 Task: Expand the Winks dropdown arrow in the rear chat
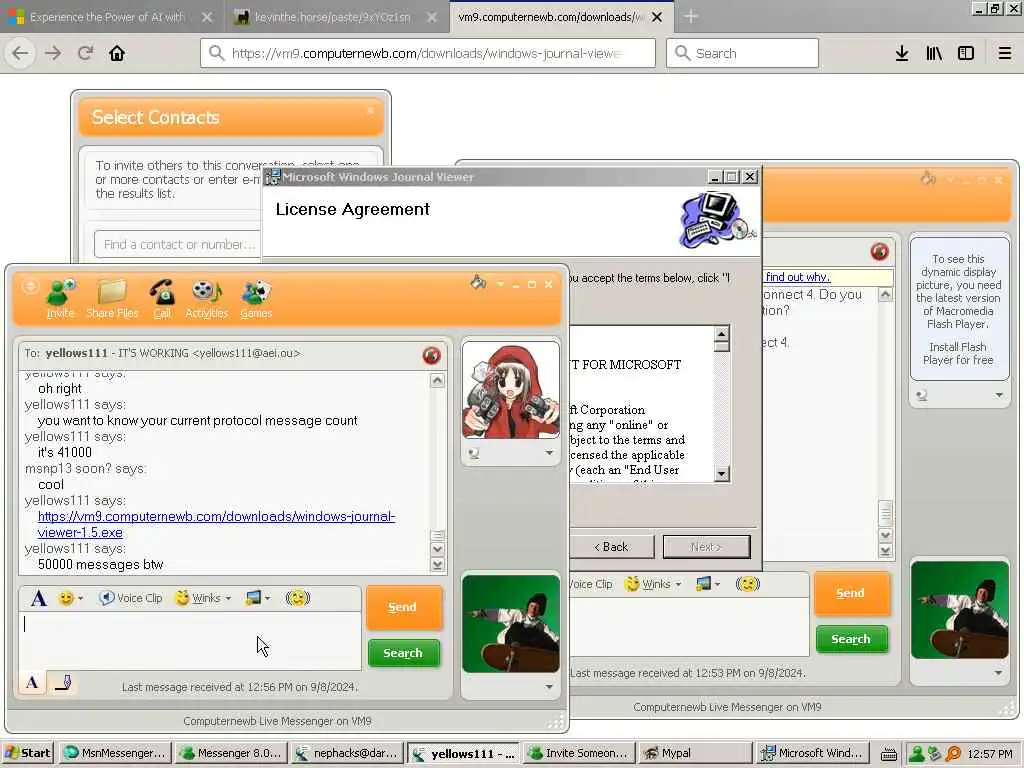point(678,584)
